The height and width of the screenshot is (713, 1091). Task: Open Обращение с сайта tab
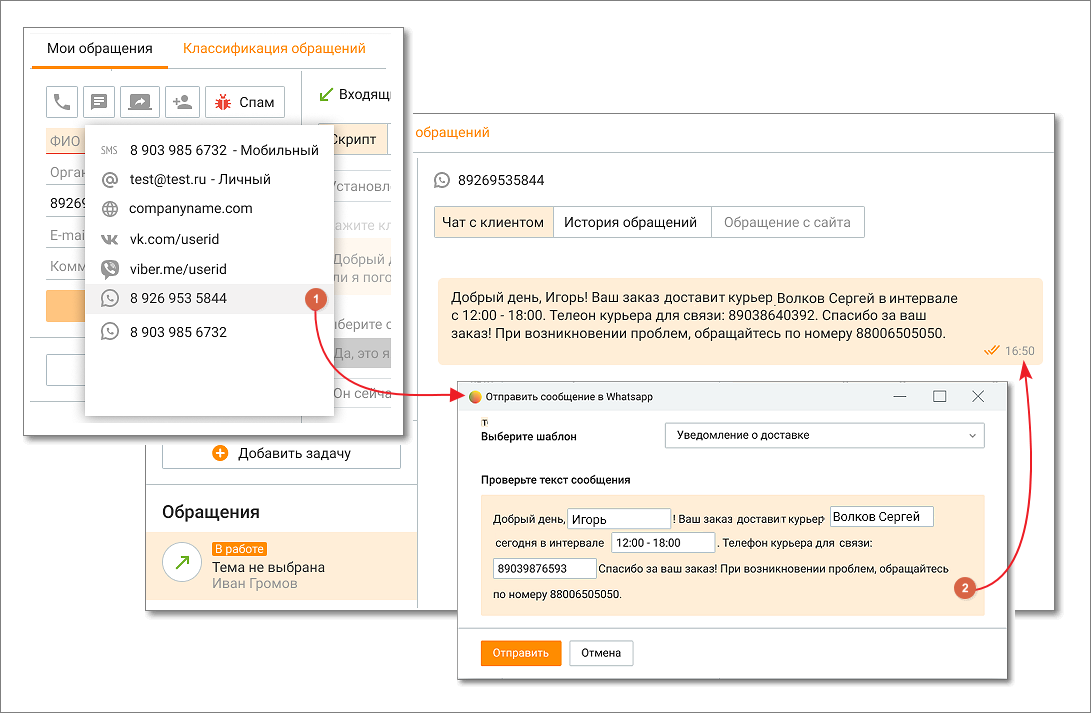click(787, 223)
